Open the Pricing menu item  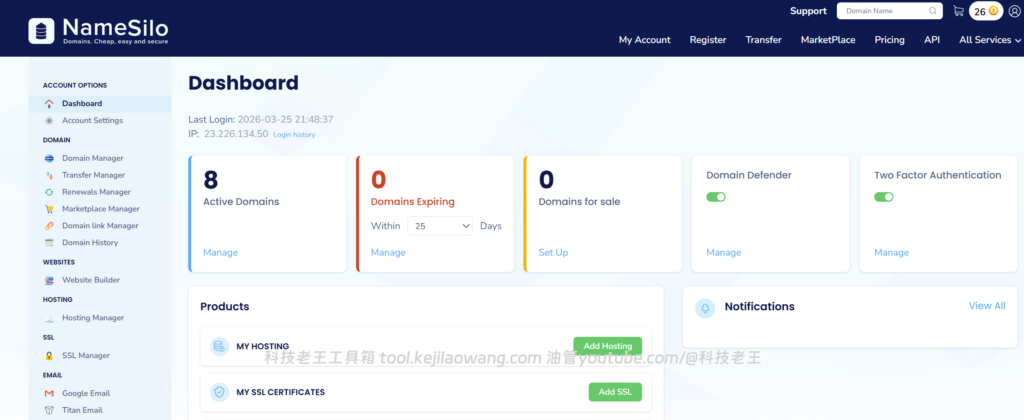coord(889,40)
